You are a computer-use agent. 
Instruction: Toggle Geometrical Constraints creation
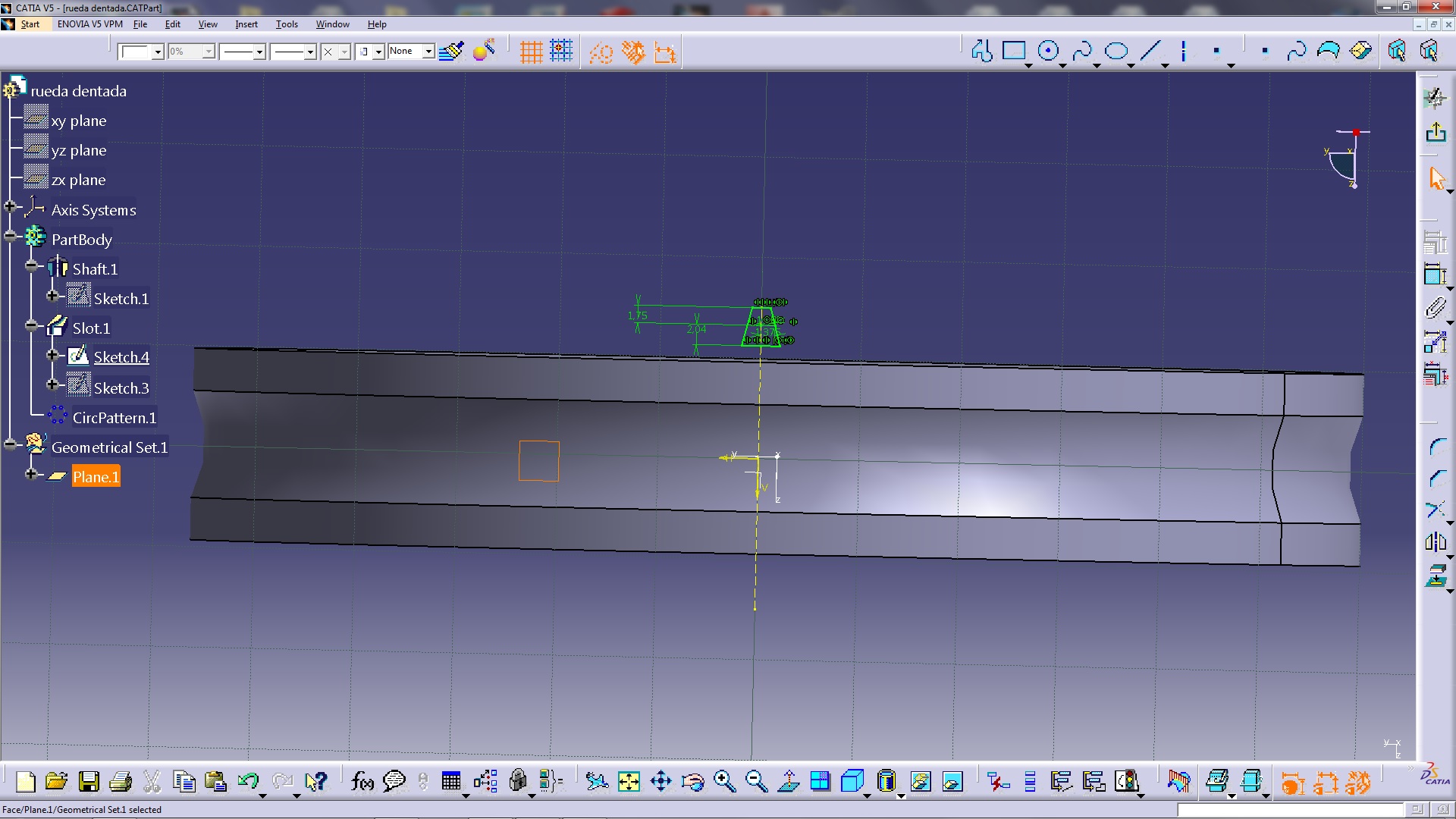click(632, 52)
